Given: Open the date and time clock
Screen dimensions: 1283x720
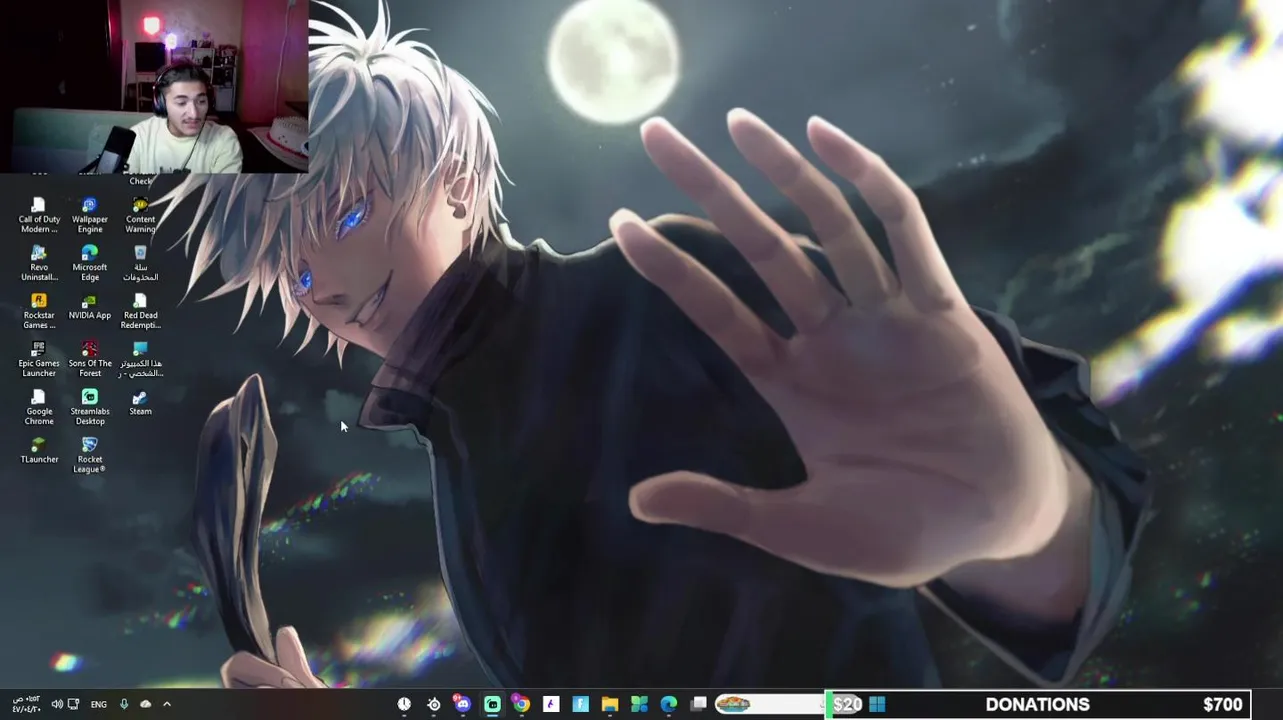Looking at the screenshot, I should pyautogui.click(x=26, y=704).
